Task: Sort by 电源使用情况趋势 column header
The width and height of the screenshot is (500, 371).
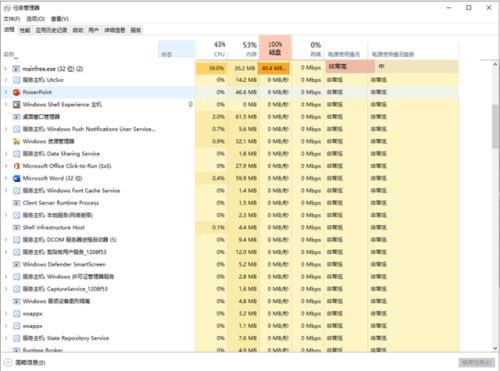Action: point(413,49)
